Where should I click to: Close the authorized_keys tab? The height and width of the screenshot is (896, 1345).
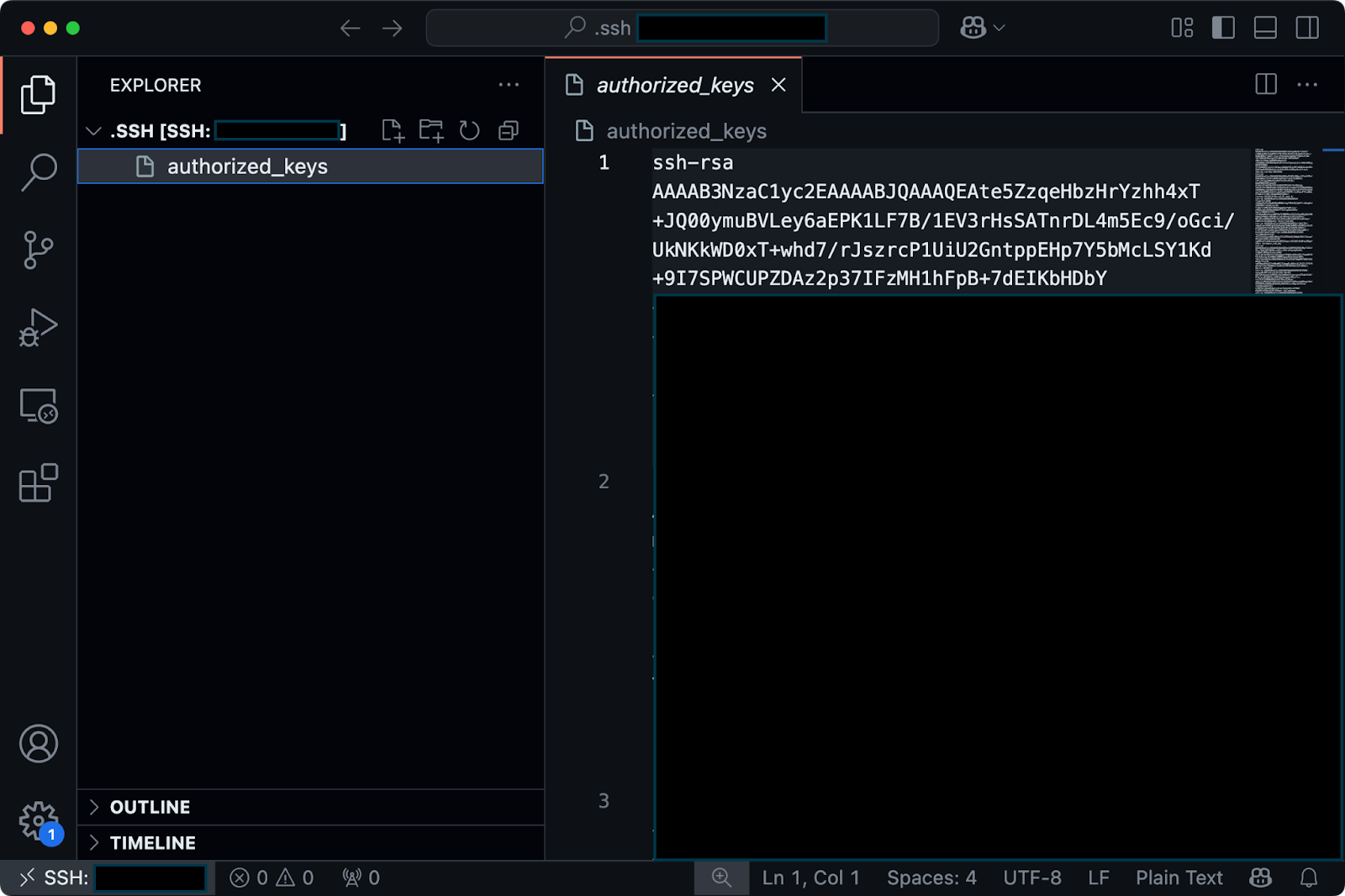point(778,85)
